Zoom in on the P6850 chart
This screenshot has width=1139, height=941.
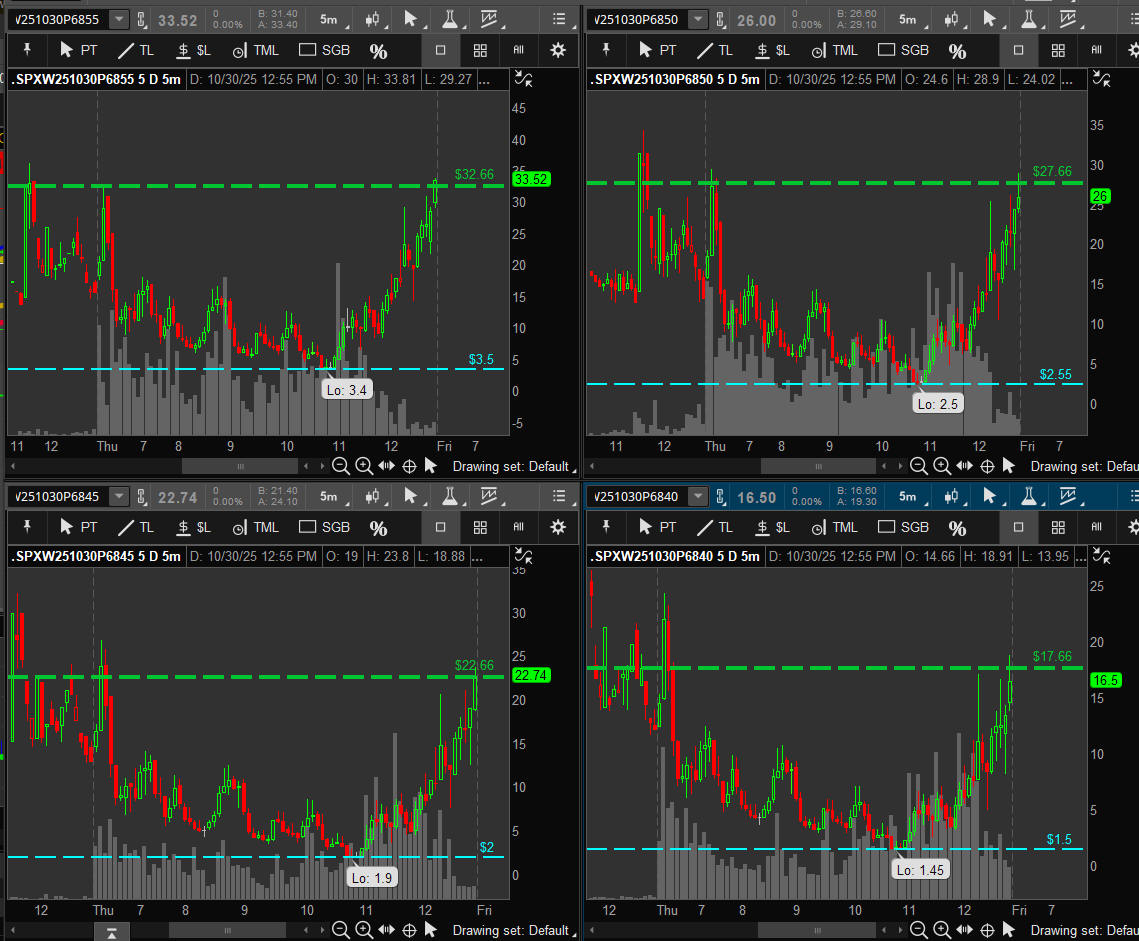click(x=942, y=466)
